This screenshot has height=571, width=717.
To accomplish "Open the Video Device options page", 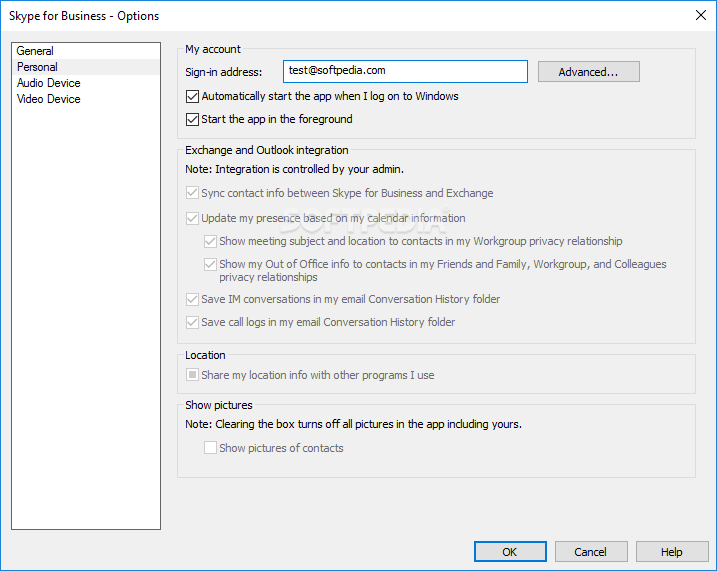I will (86, 99).
